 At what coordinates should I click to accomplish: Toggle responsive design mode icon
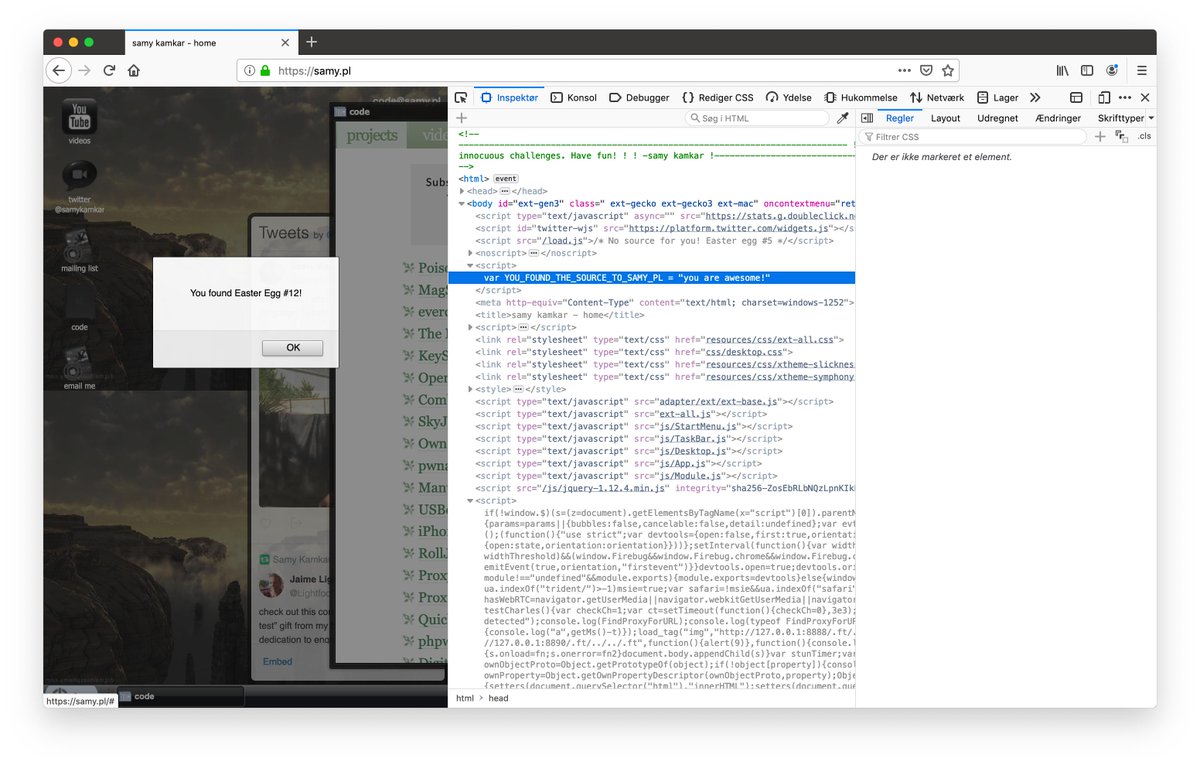click(x=1104, y=98)
